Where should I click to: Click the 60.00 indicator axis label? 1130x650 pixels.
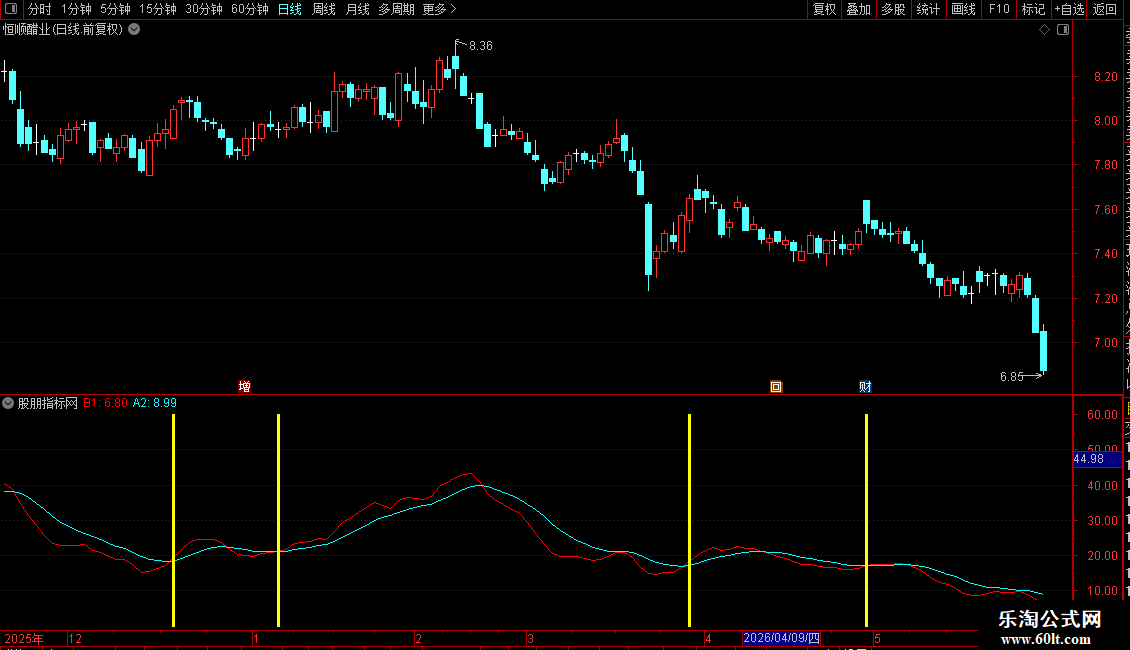(1103, 414)
